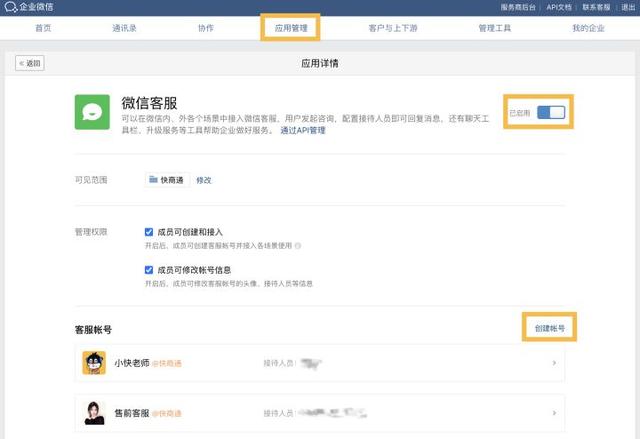Click the 返回 back button
The width and height of the screenshot is (640, 439).
click(30, 63)
